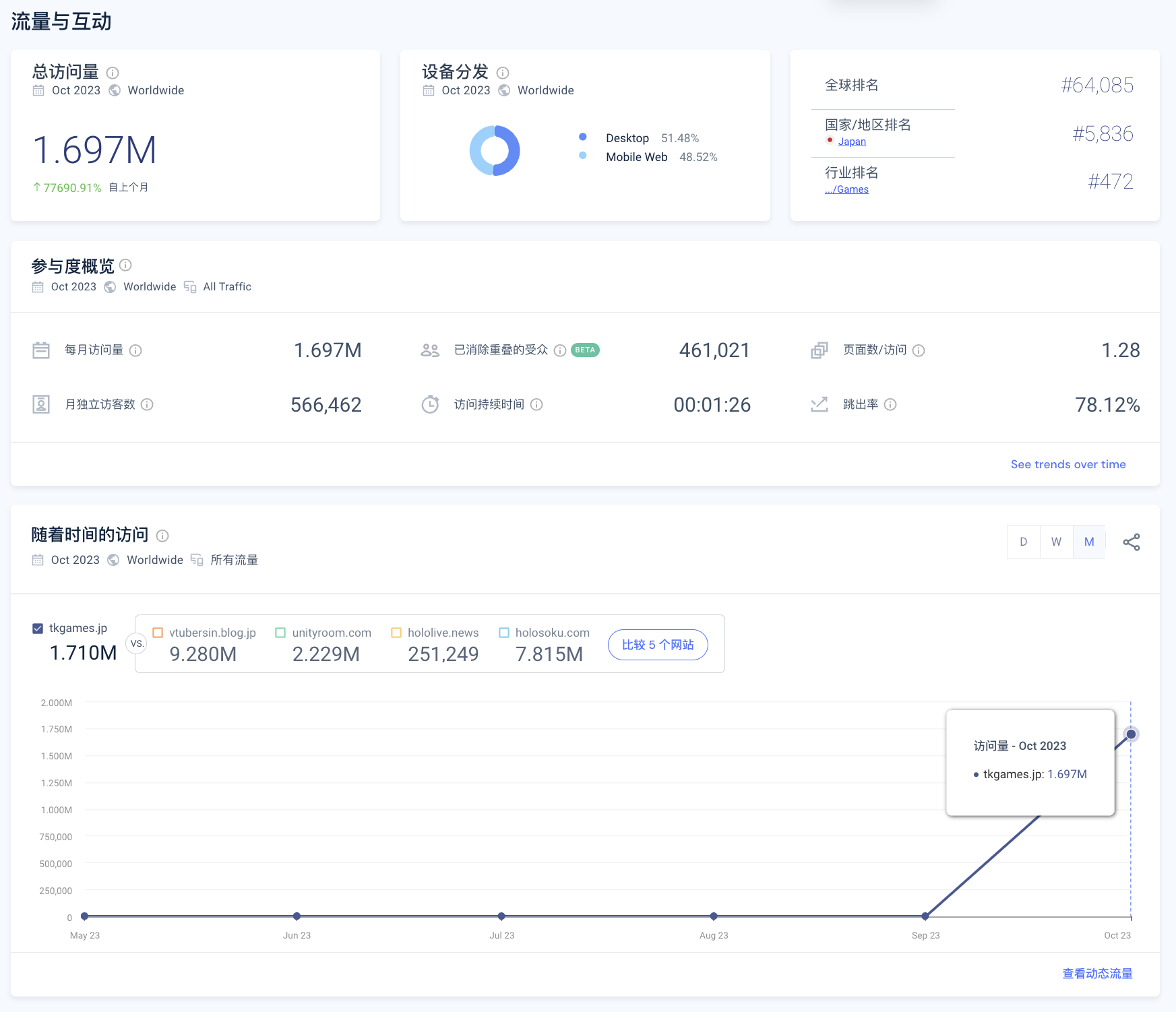Switch chart to daily D view
The width and height of the screenshot is (1176, 1012).
1024,542
